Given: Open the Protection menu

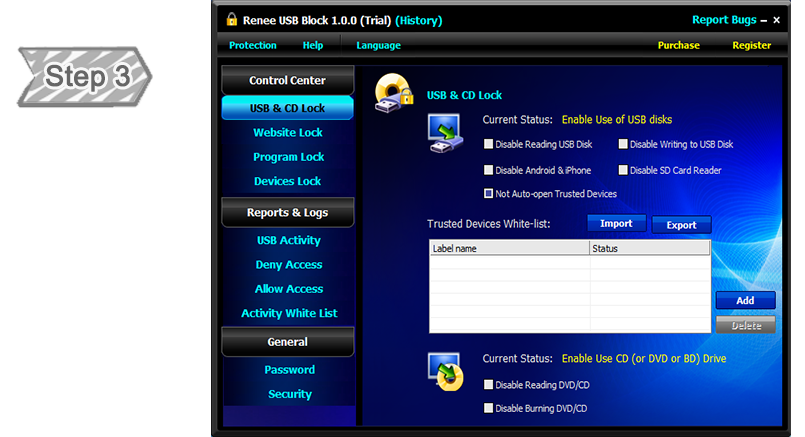Looking at the screenshot, I should (x=253, y=45).
